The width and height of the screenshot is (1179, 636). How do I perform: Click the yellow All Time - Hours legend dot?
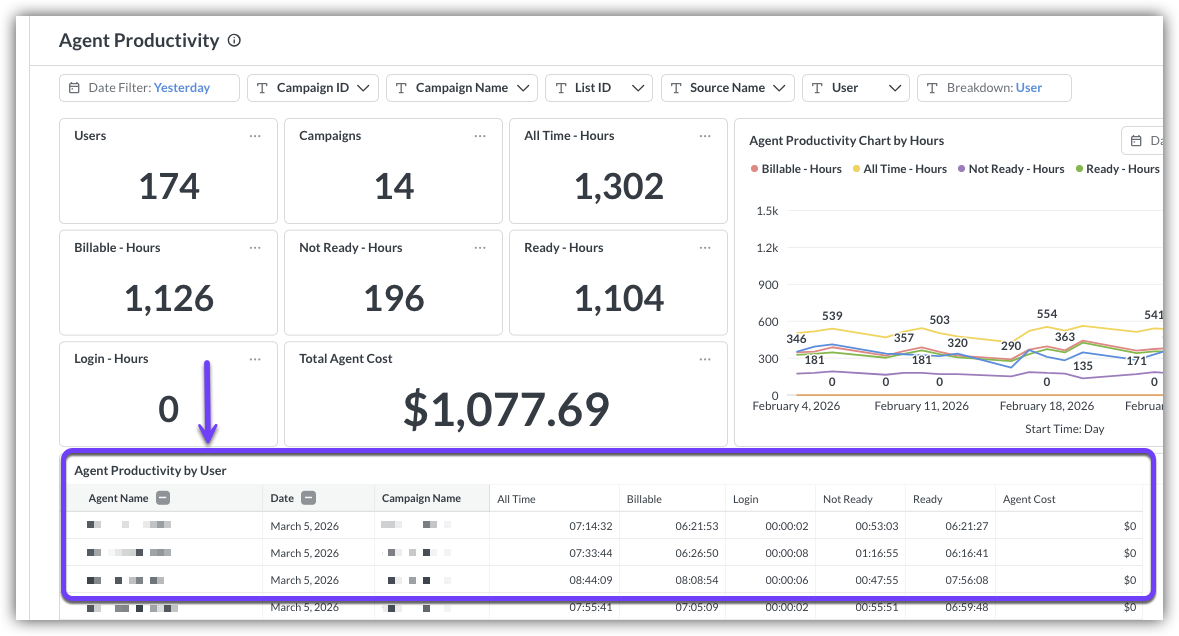tap(856, 169)
